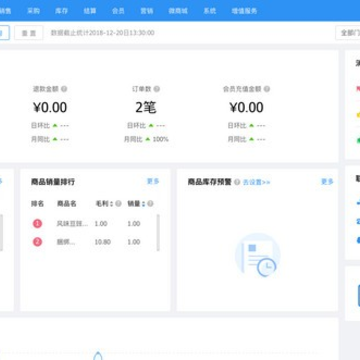
Task: Open the 采购 menu in top bar
Action: pos(33,11)
